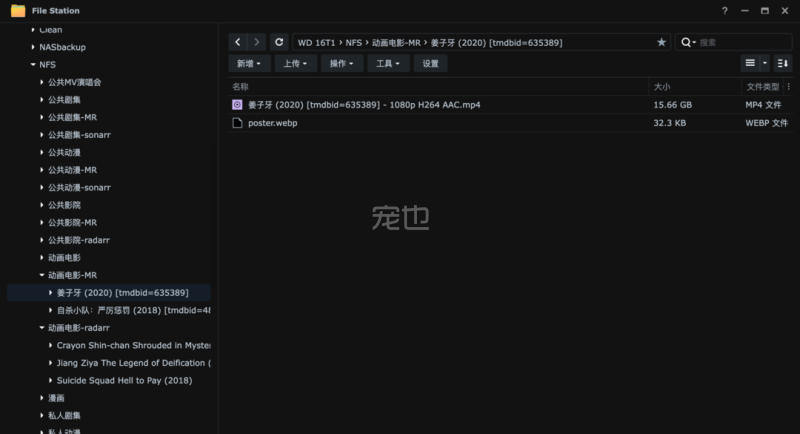Expand the 公共剧集-sonarr folder
This screenshot has height=434, width=800.
(x=41, y=135)
